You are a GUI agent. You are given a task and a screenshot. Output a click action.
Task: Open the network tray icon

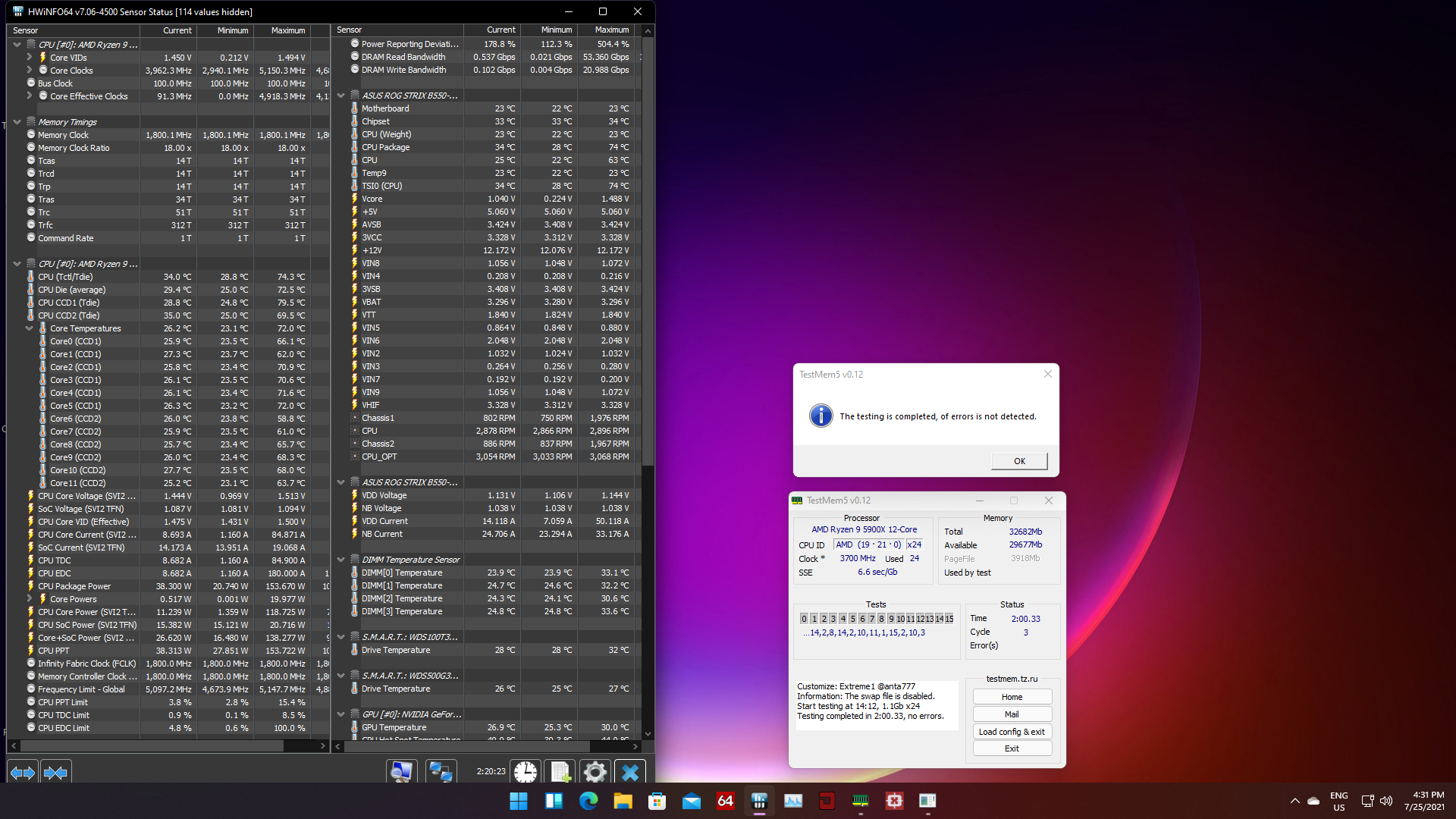tap(1367, 801)
